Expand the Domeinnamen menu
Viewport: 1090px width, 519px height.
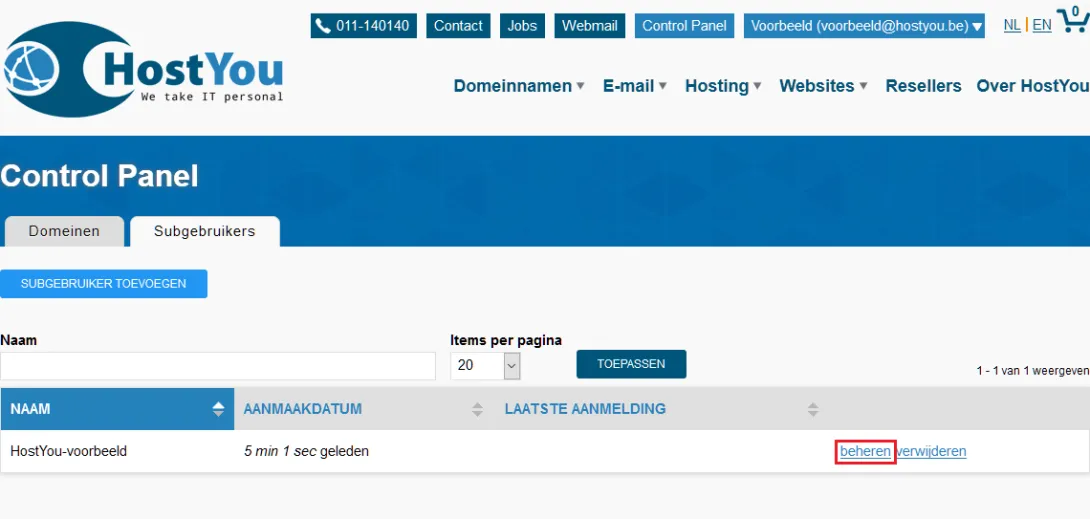(x=519, y=86)
